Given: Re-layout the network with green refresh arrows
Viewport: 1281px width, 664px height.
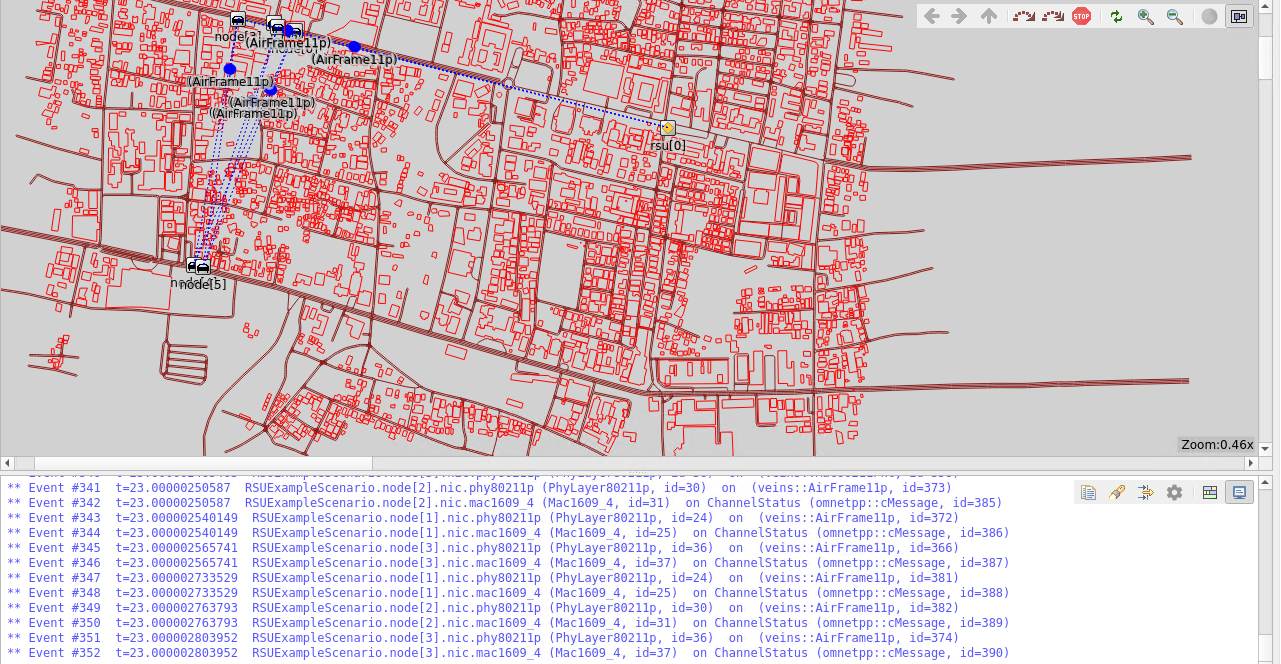Looking at the screenshot, I should [x=1116, y=16].
